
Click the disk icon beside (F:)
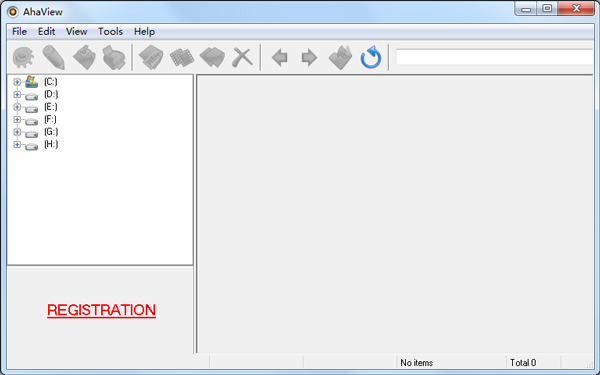(x=31, y=122)
